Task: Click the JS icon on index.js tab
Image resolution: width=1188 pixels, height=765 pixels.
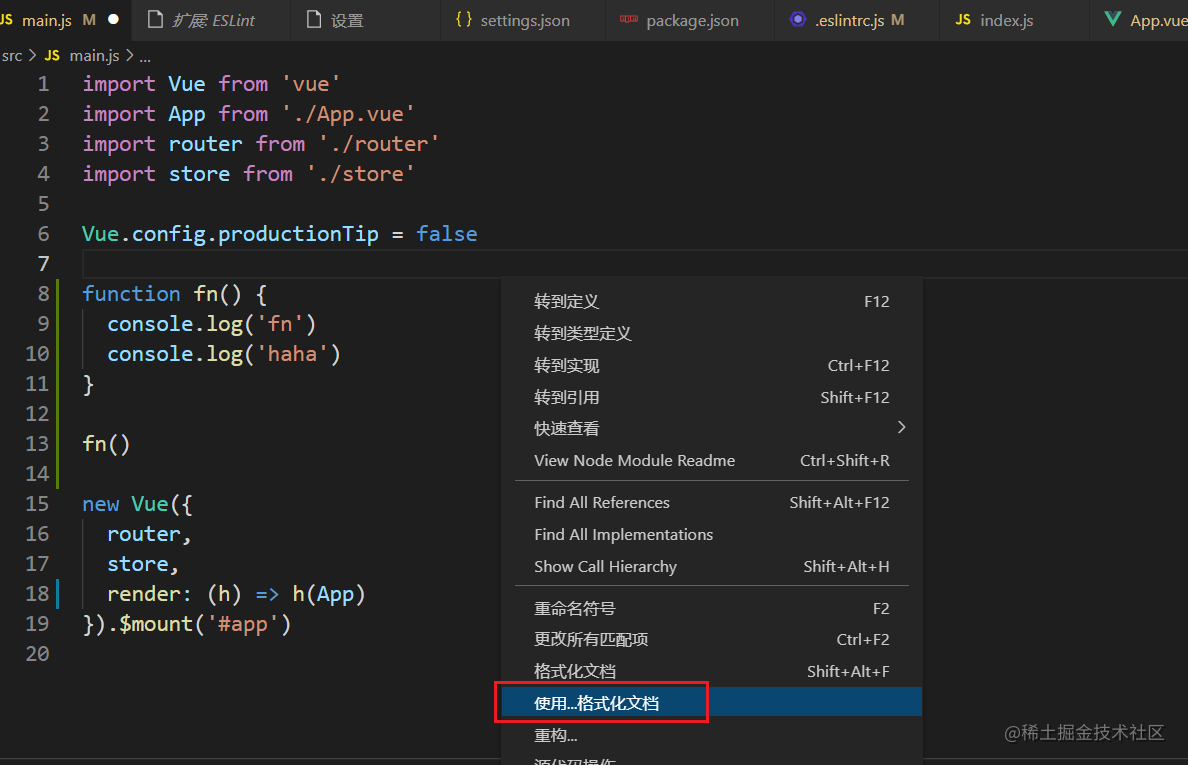Action: coord(963,20)
